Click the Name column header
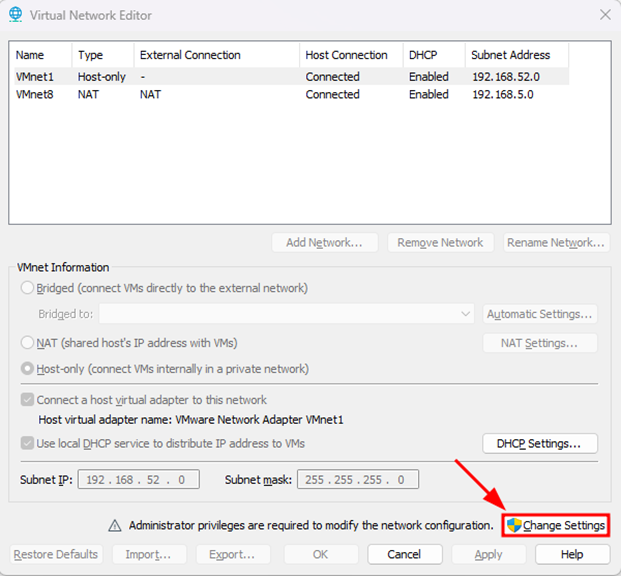This screenshot has width=621, height=576. coord(30,55)
